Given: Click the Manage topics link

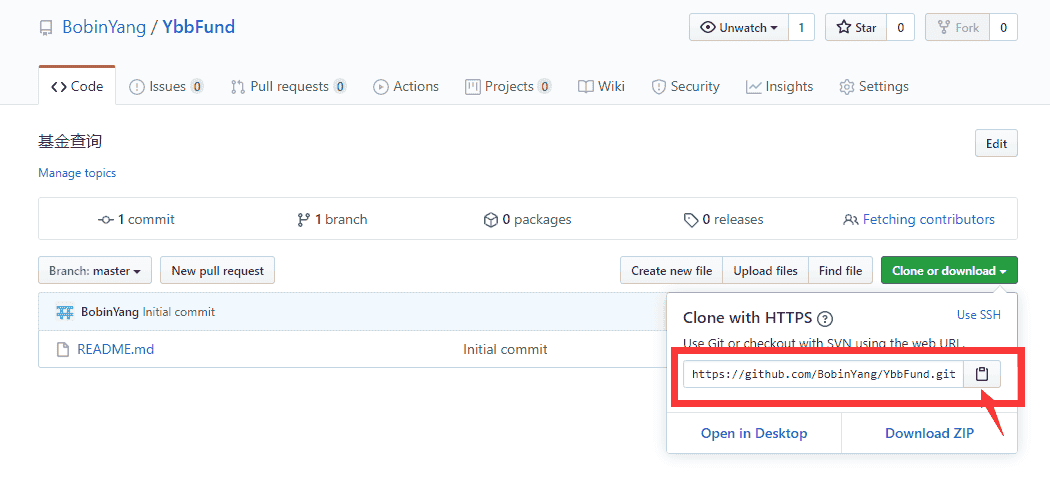Looking at the screenshot, I should point(77,173).
